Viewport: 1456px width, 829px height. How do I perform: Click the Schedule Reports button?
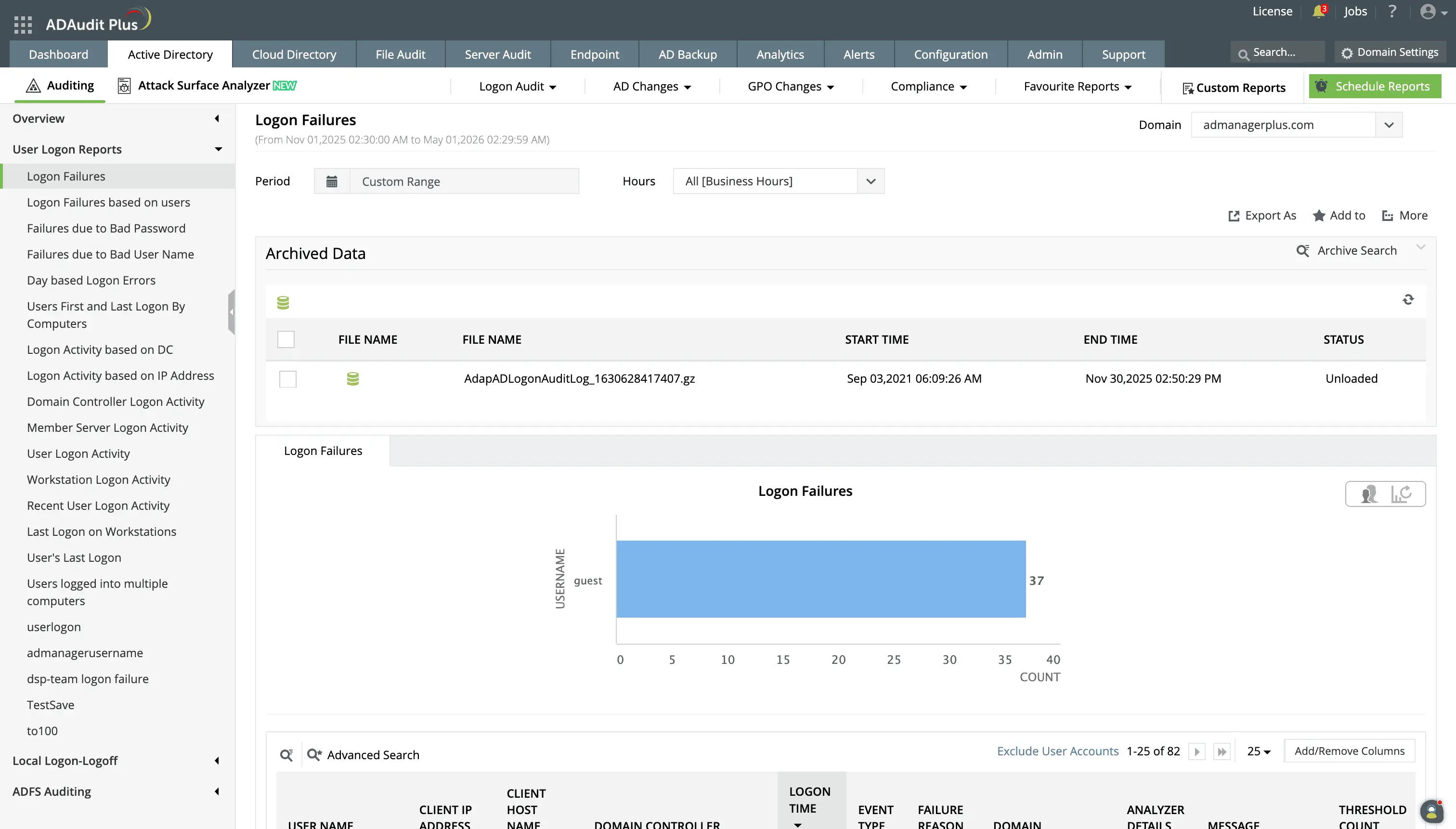click(x=1375, y=86)
